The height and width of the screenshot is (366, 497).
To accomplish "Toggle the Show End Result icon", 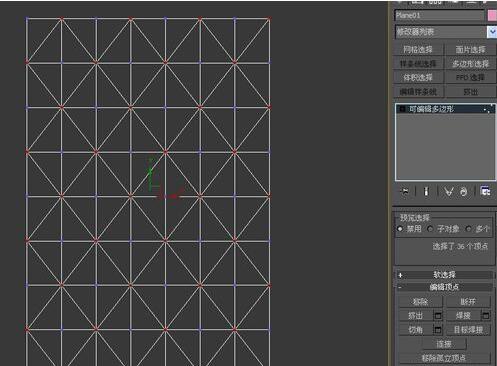I will click(426, 192).
